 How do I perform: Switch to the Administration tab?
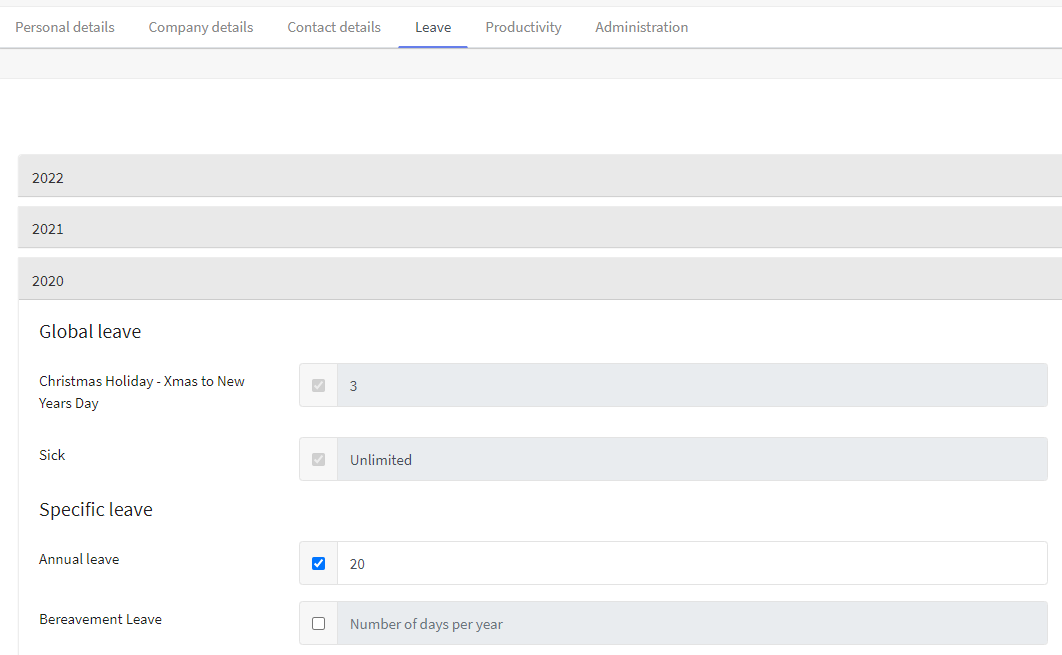point(641,27)
